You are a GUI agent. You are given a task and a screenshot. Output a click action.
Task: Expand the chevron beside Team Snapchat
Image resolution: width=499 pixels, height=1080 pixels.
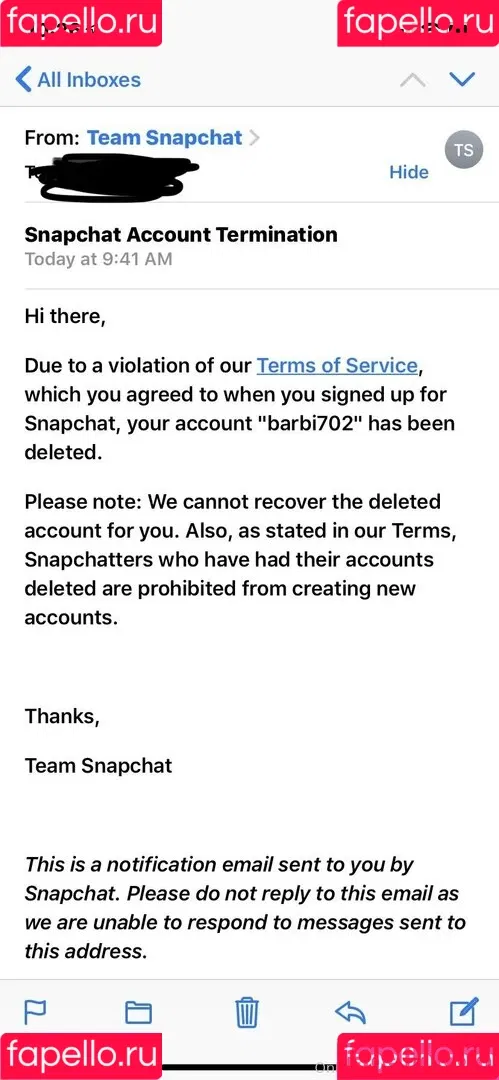(254, 138)
